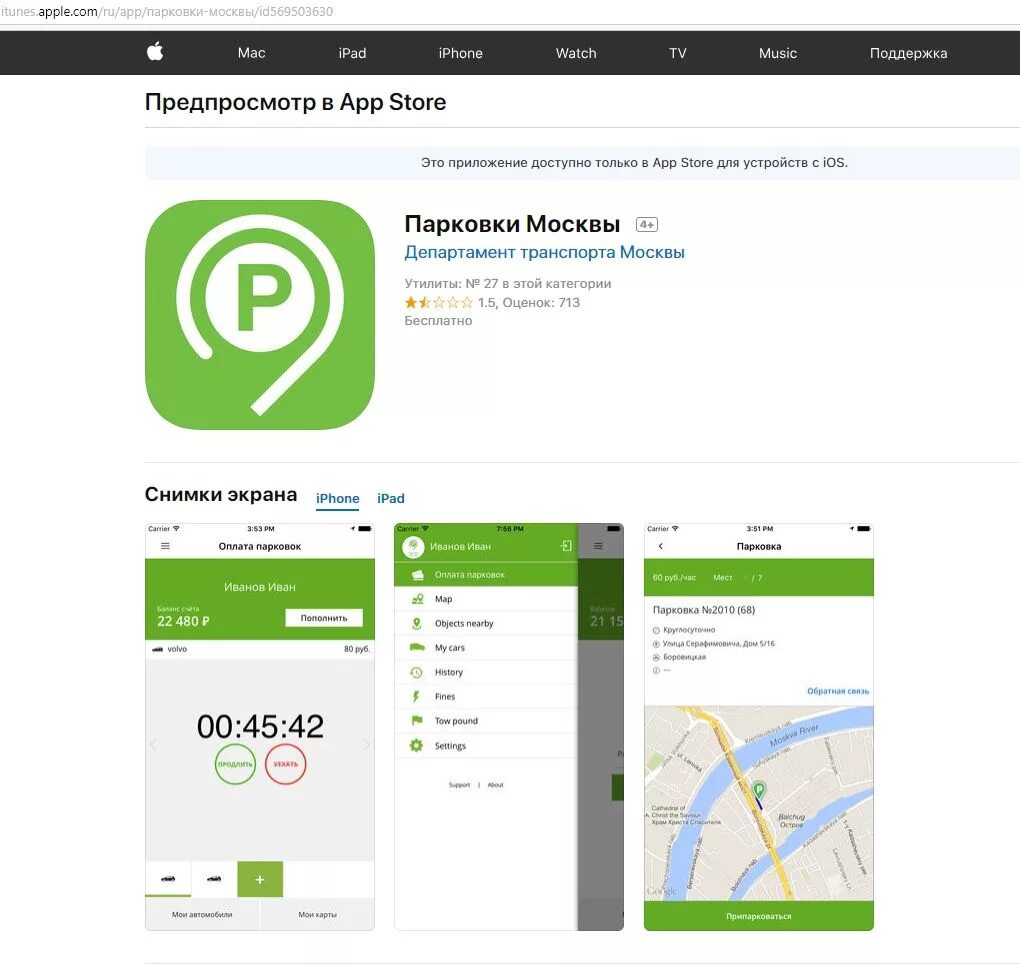The width and height of the screenshot is (1020, 966).
Task: Click Objects nearby pin icon
Action: (x=417, y=623)
